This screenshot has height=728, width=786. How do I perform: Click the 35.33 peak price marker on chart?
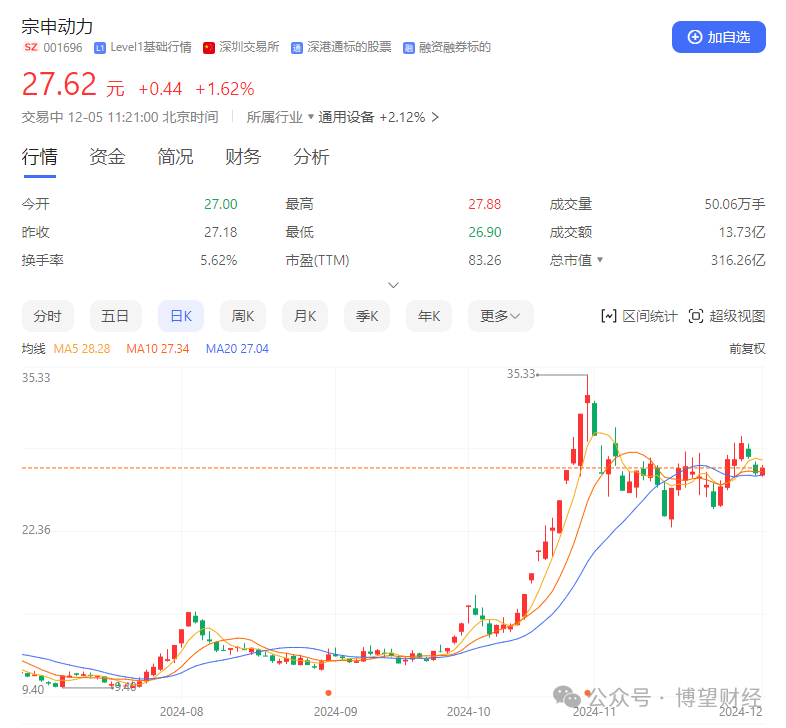pos(521,374)
